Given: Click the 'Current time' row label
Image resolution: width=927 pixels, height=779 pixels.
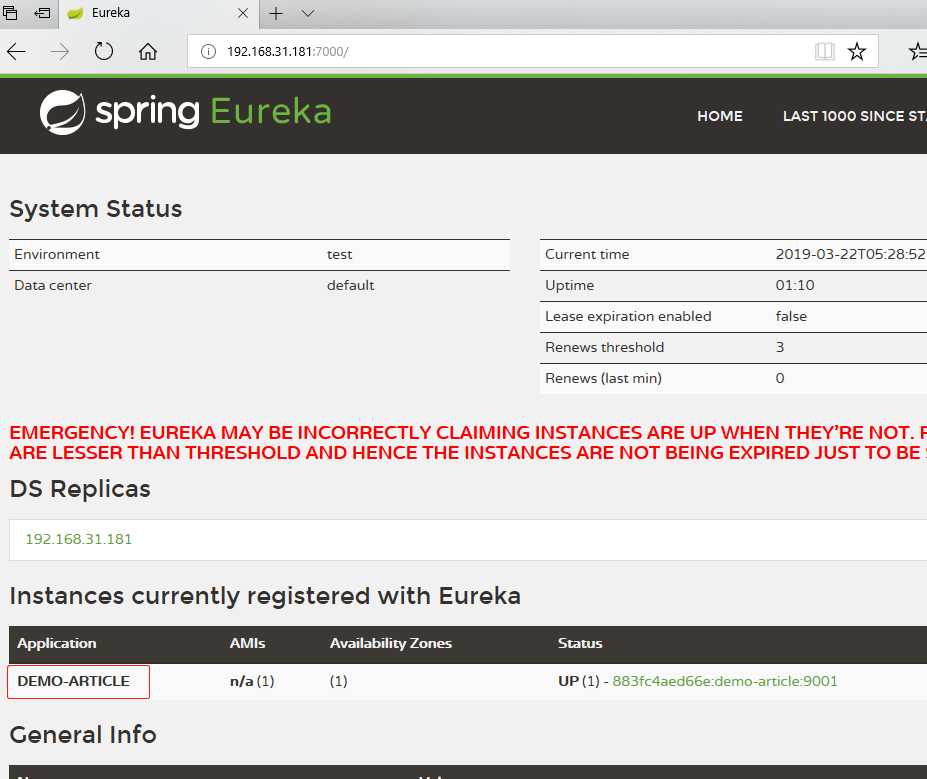Looking at the screenshot, I should [587, 255].
